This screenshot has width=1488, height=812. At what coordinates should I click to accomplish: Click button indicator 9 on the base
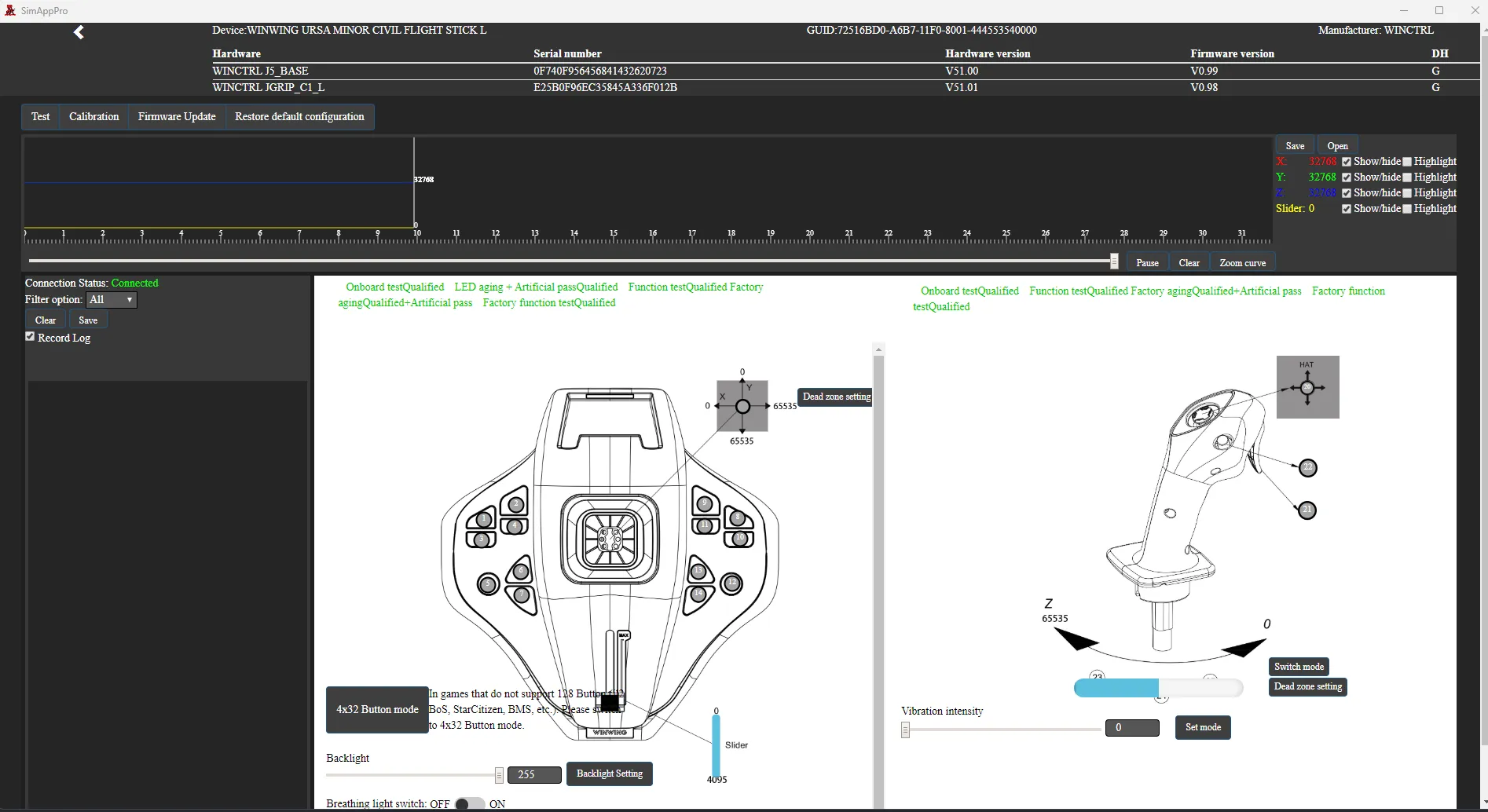point(705,503)
